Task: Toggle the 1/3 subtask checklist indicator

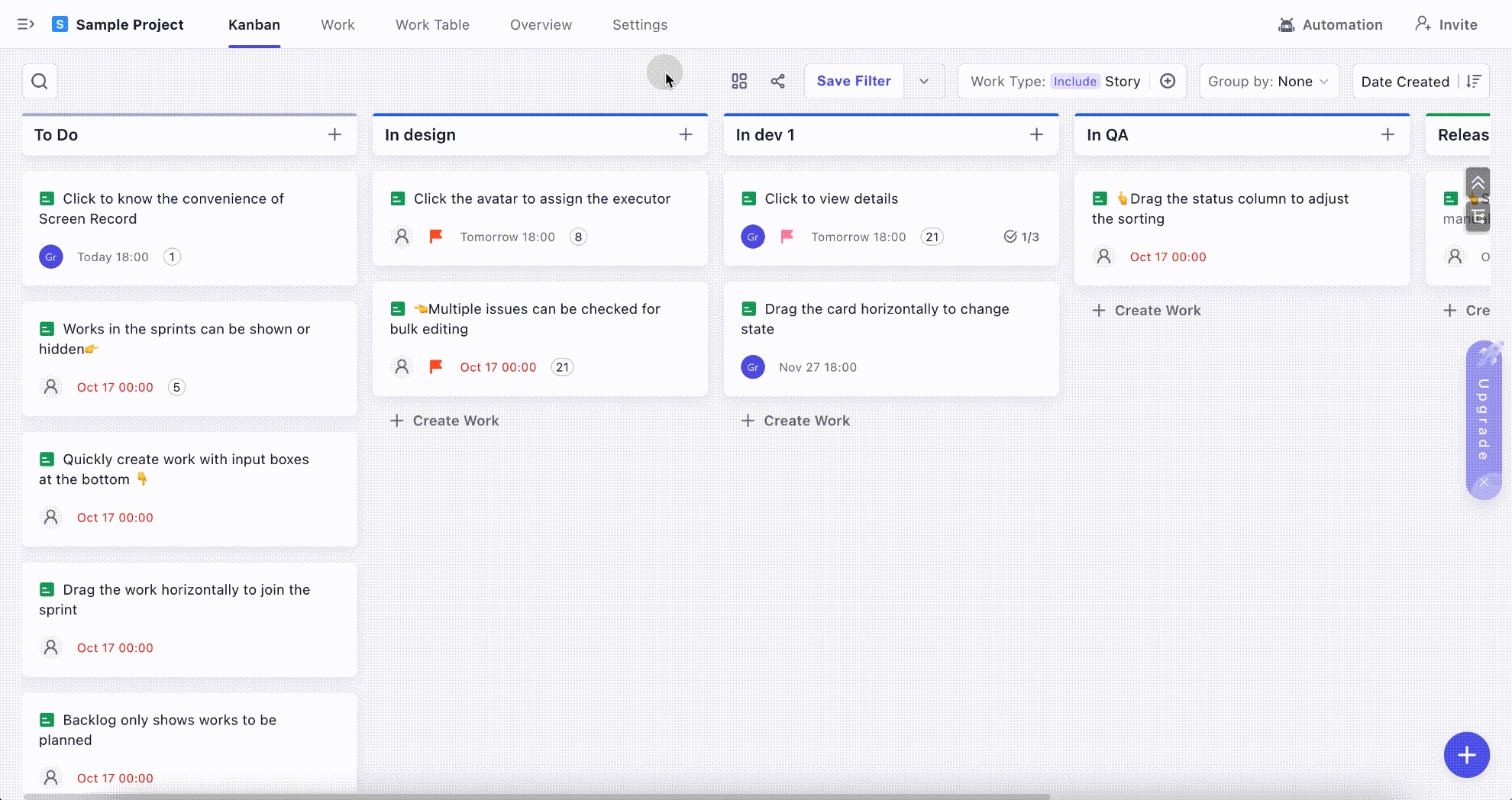Action: click(1021, 237)
